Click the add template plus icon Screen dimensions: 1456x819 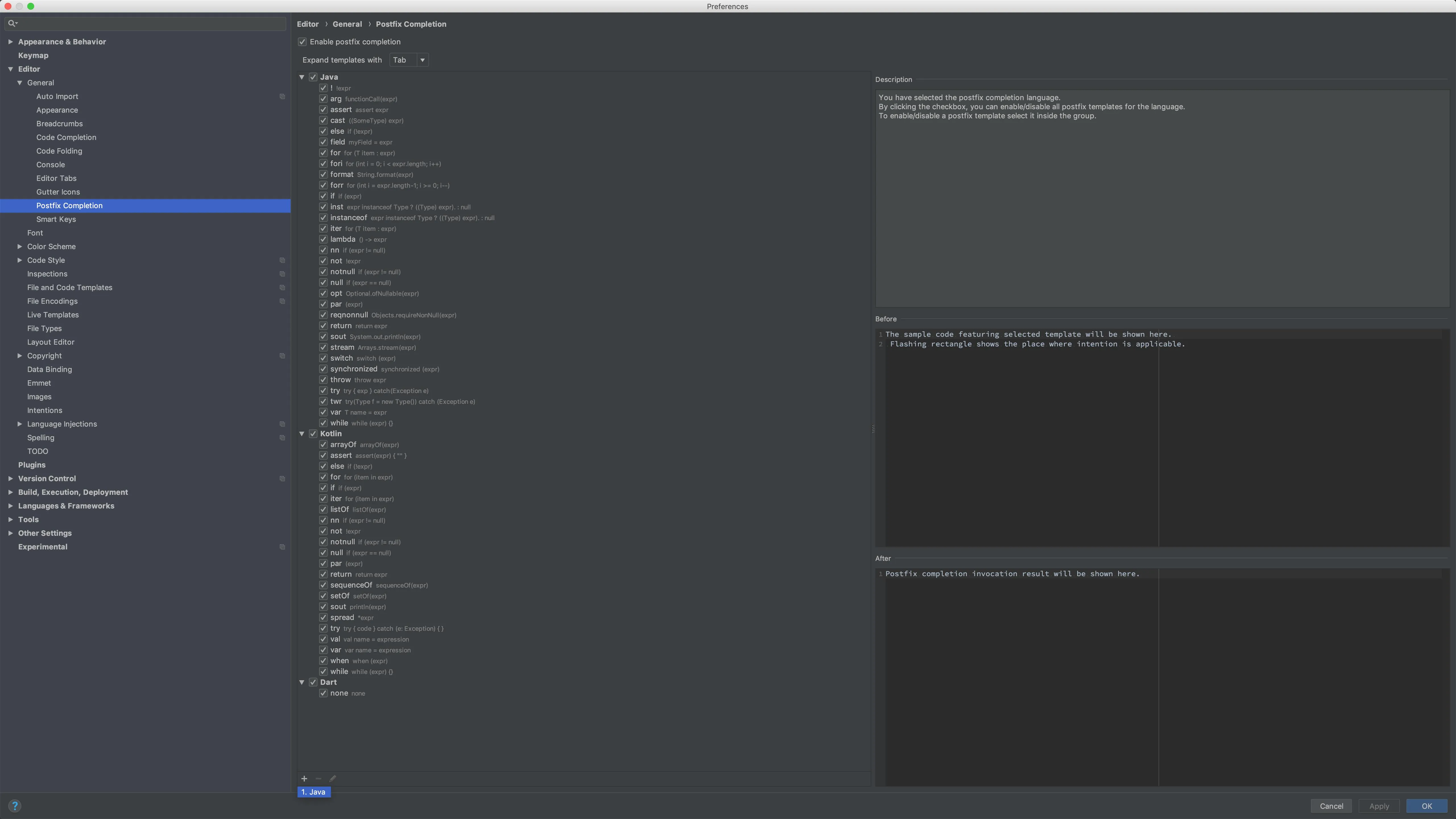pyautogui.click(x=304, y=778)
